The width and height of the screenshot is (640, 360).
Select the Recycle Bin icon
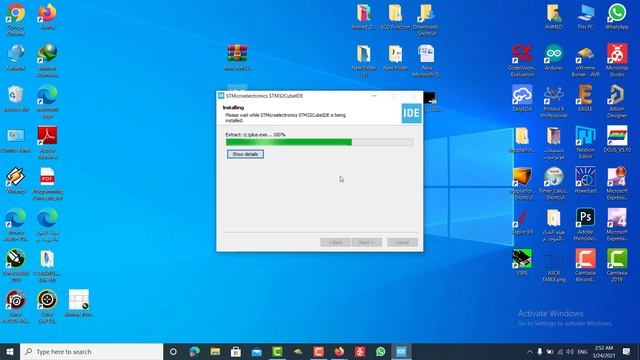[x=16, y=98]
